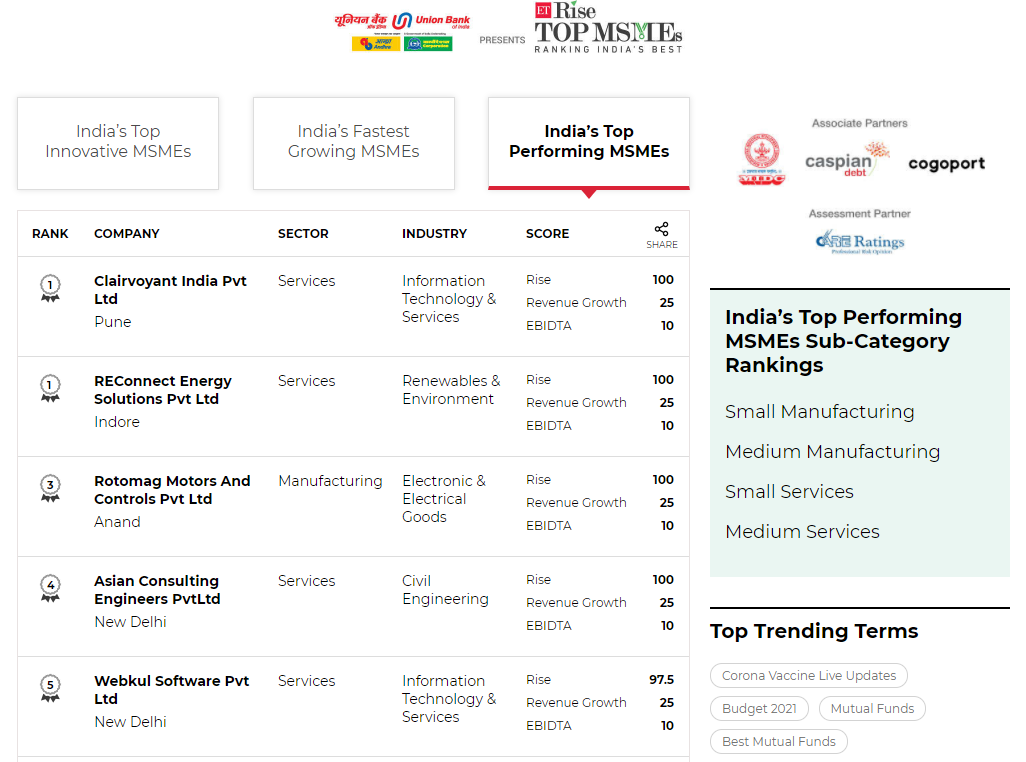Click rank 3 badge for Rotomag Motors
This screenshot has width=1026, height=762.
pyautogui.click(x=50, y=488)
